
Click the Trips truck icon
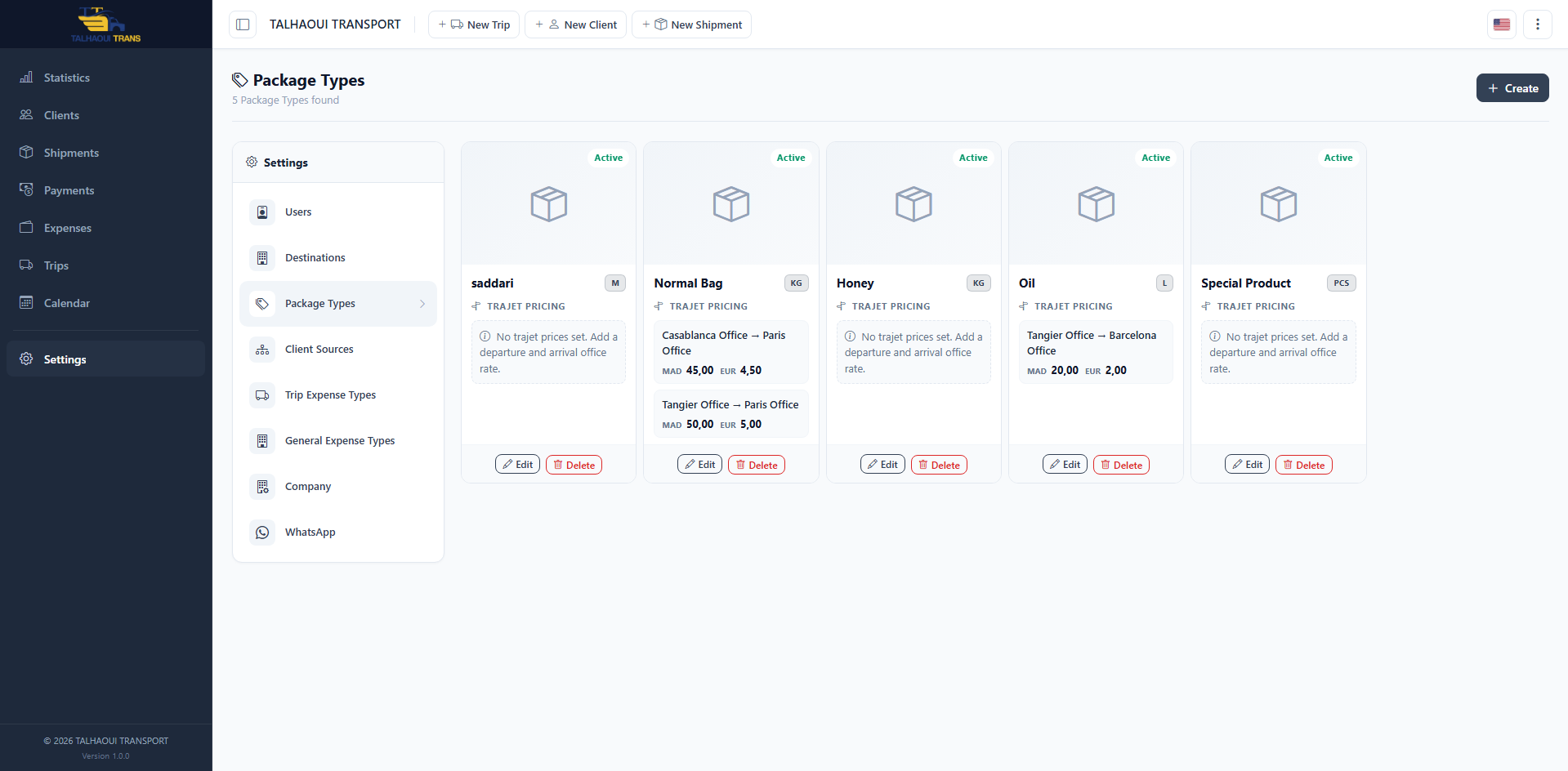click(26, 265)
